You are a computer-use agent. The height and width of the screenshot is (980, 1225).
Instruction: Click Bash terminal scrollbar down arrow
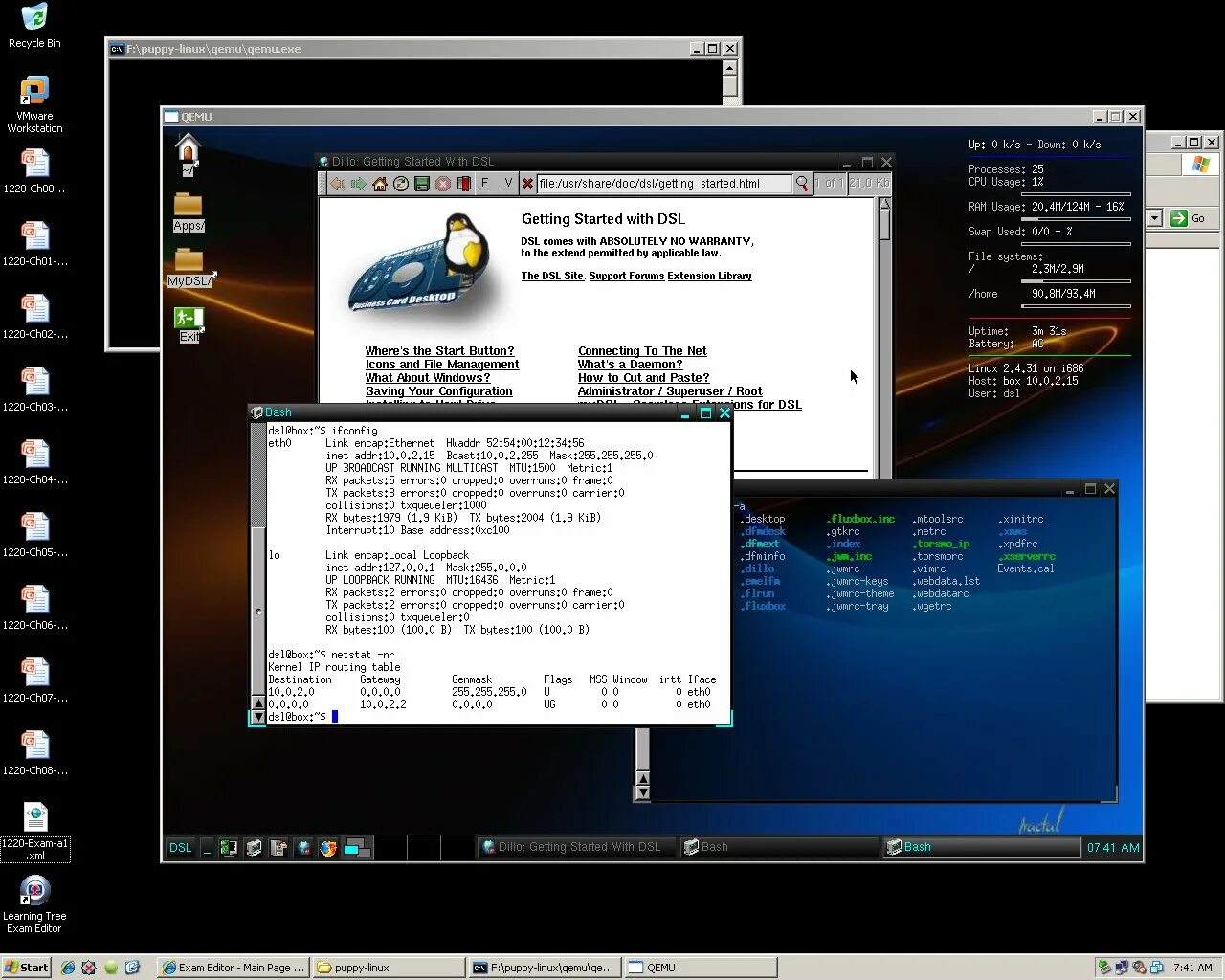[x=258, y=716]
